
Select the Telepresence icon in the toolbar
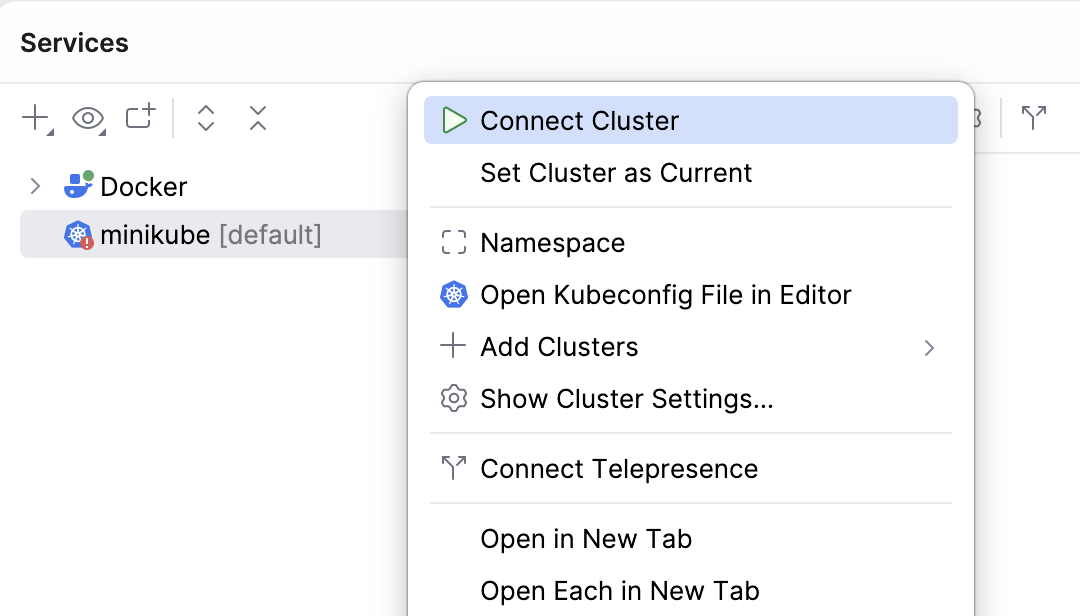coord(1034,118)
